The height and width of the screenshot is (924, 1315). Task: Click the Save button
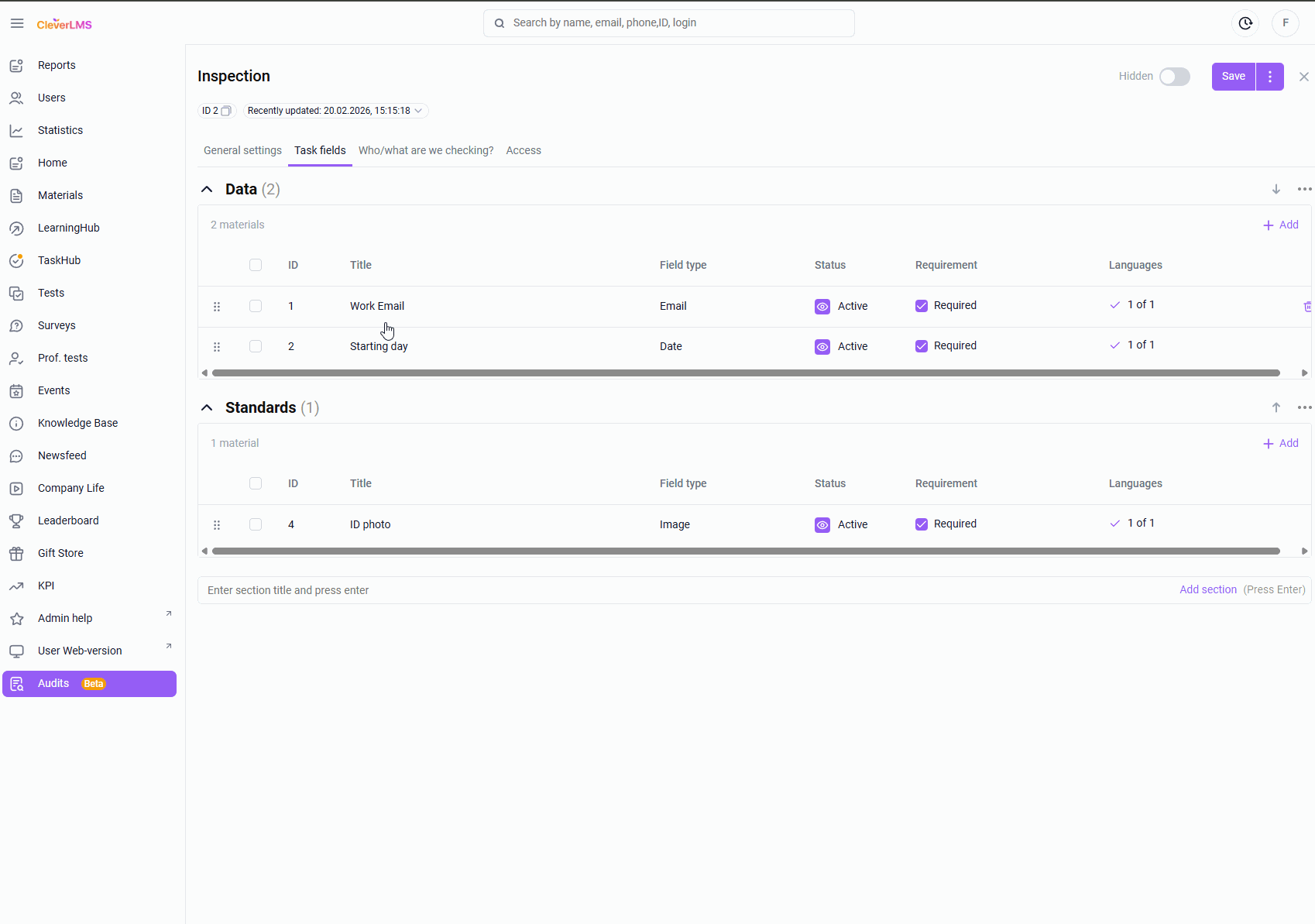coord(1233,77)
